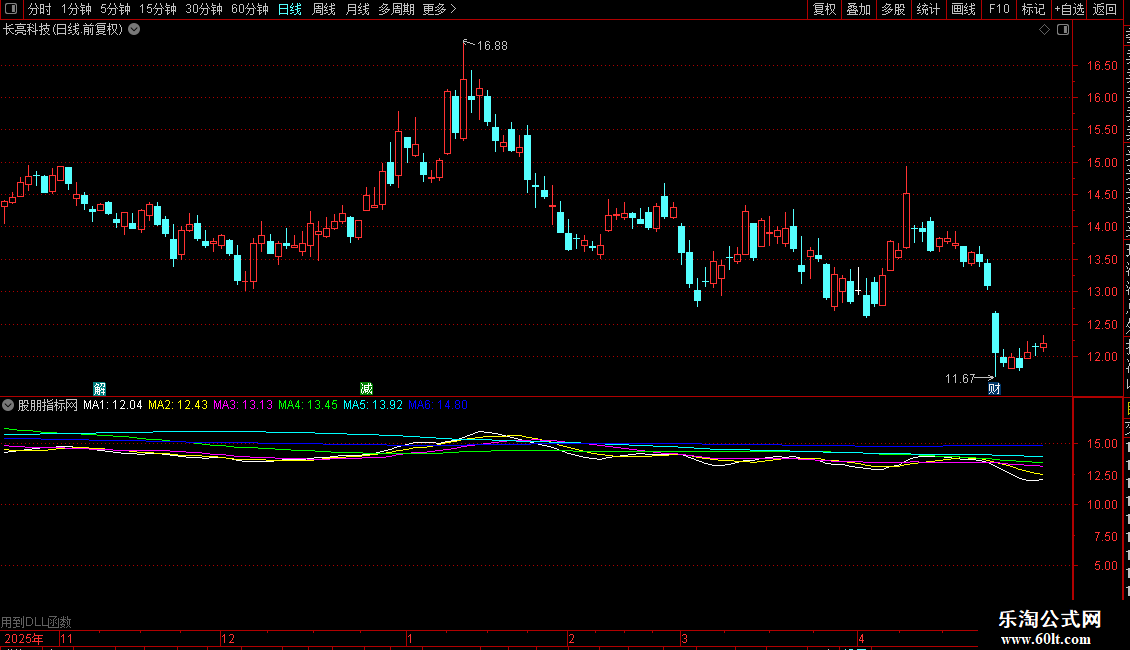Select the 日线 daily chart tab
Screen dimensions: 1130x650
(x=290, y=9)
